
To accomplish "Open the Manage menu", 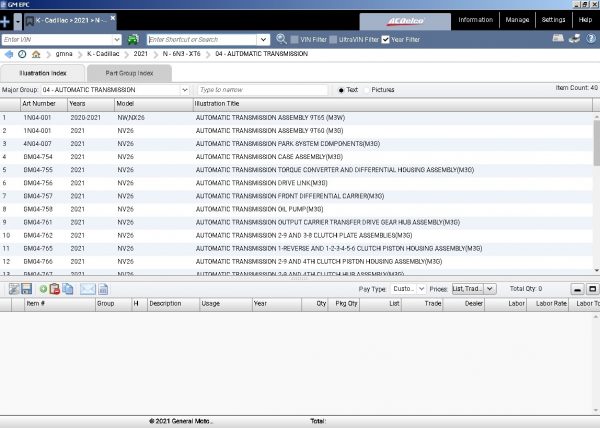I will pyautogui.click(x=517, y=20).
